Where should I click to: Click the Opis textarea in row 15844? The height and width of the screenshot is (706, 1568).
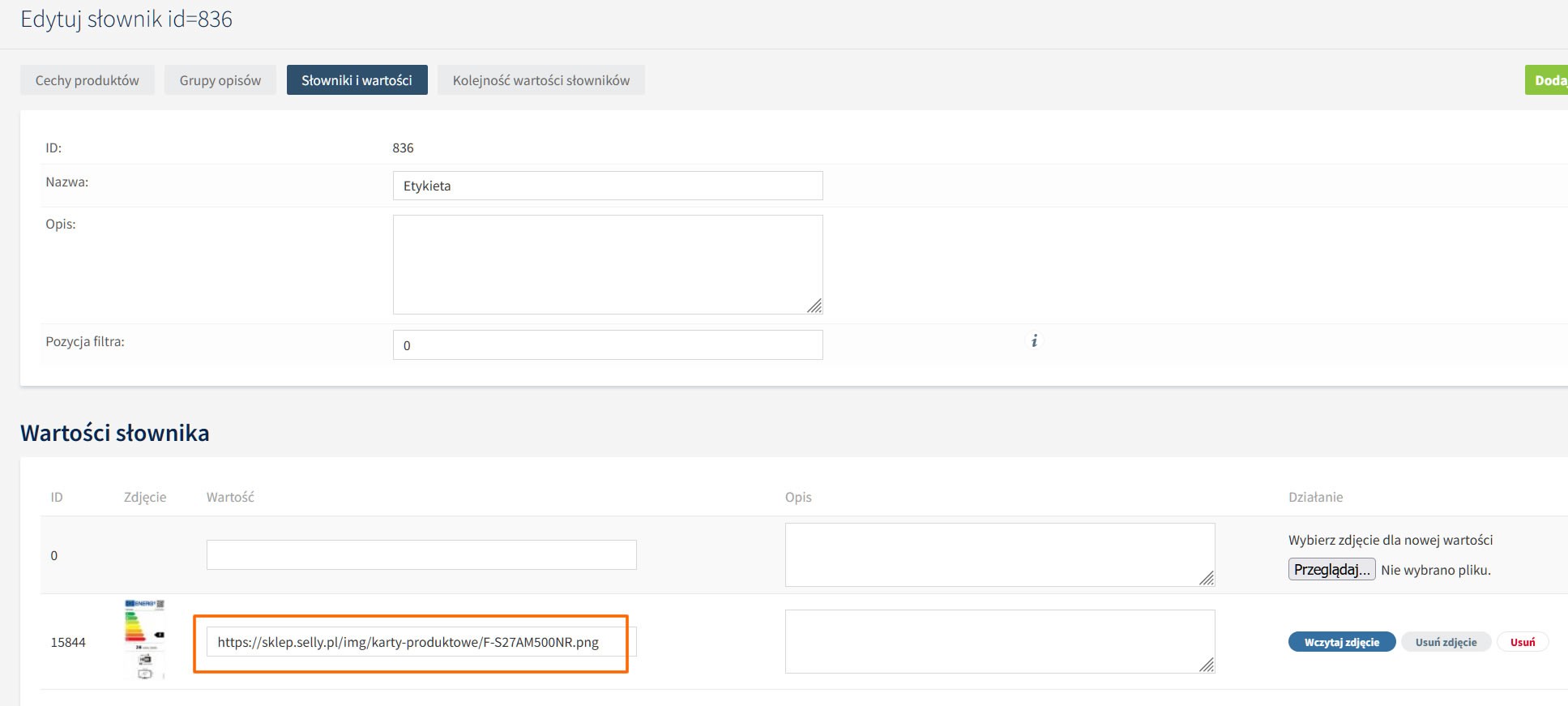(998, 641)
